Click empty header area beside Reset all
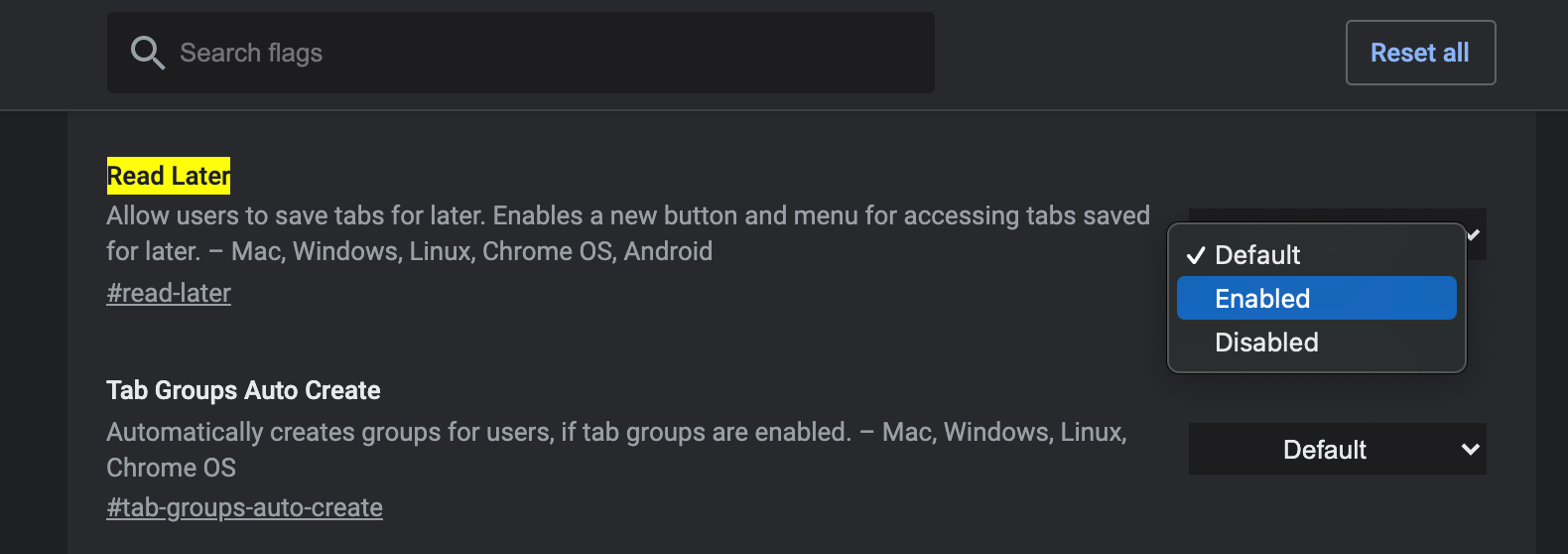The image size is (1568, 554). (1139, 53)
